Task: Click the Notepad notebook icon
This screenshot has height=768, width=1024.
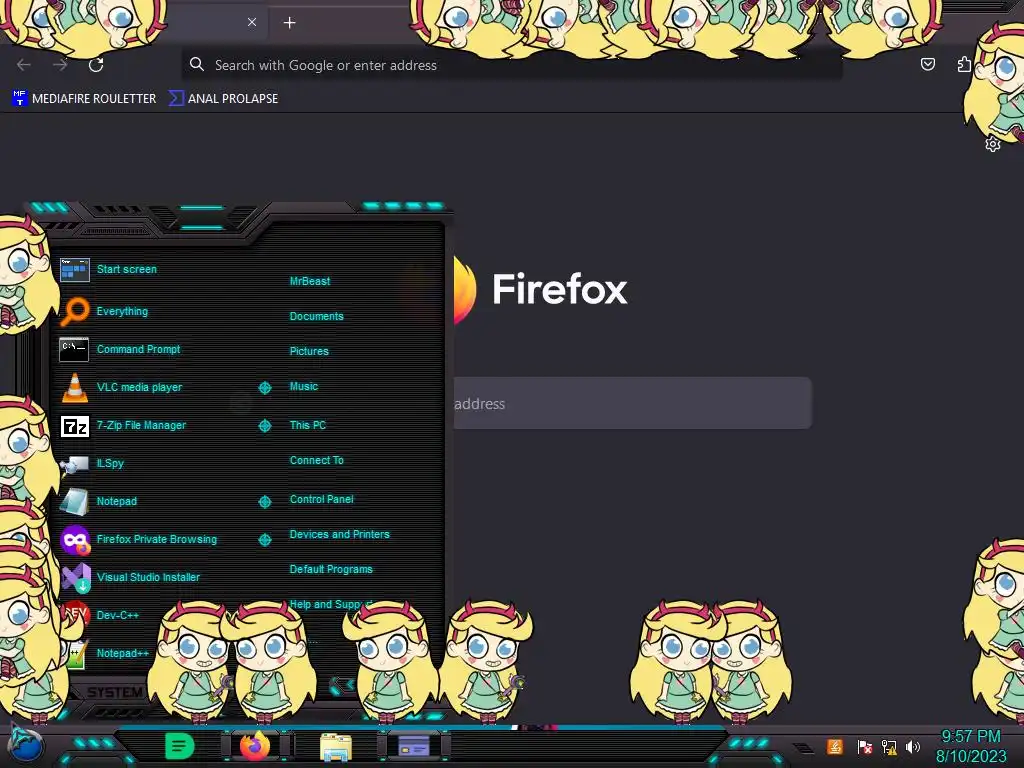Action: coord(74,502)
